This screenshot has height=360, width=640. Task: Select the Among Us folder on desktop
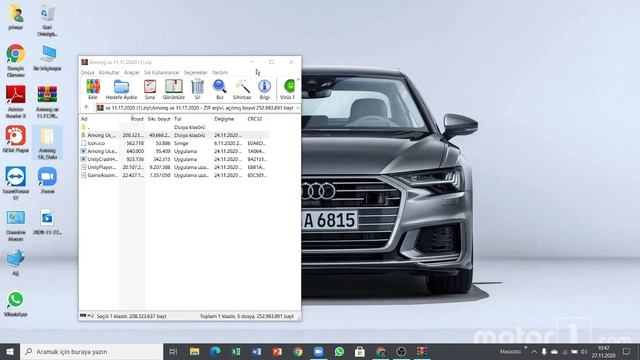(x=47, y=142)
